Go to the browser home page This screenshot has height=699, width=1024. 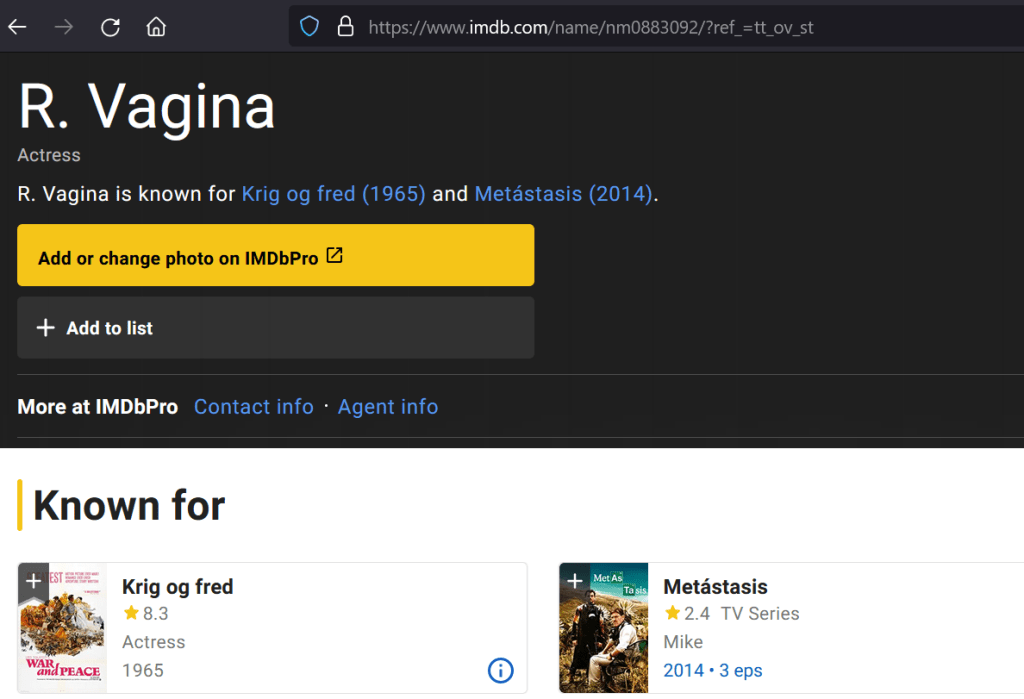[x=156, y=27]
